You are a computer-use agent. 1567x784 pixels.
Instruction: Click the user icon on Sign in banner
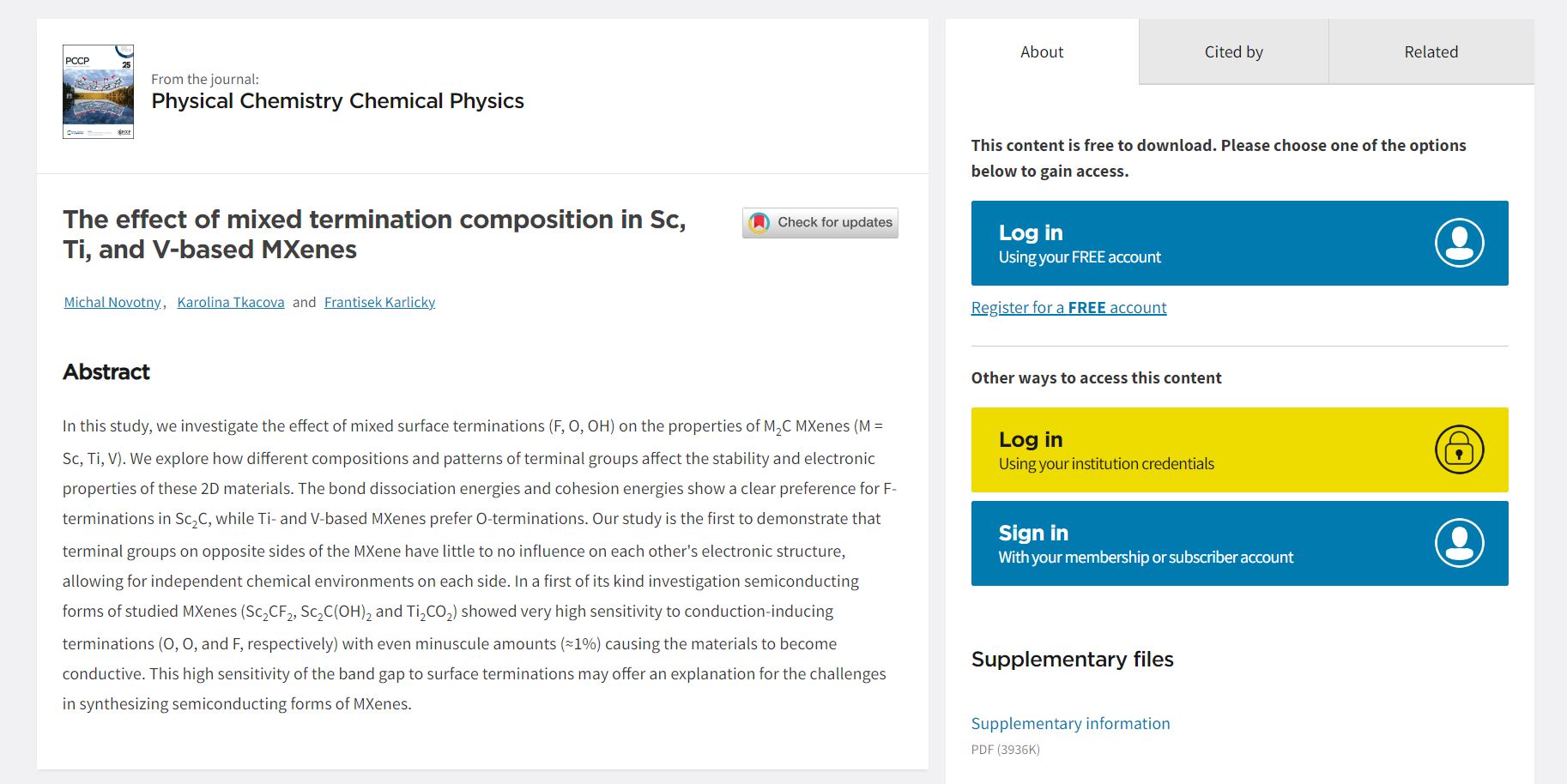(1459, 543)
